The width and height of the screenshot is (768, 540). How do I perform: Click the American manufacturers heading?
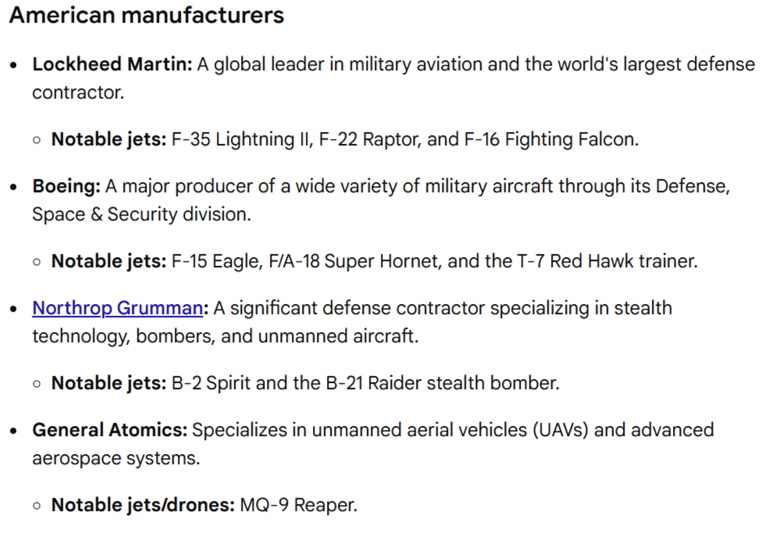click(x=147, y=16)
